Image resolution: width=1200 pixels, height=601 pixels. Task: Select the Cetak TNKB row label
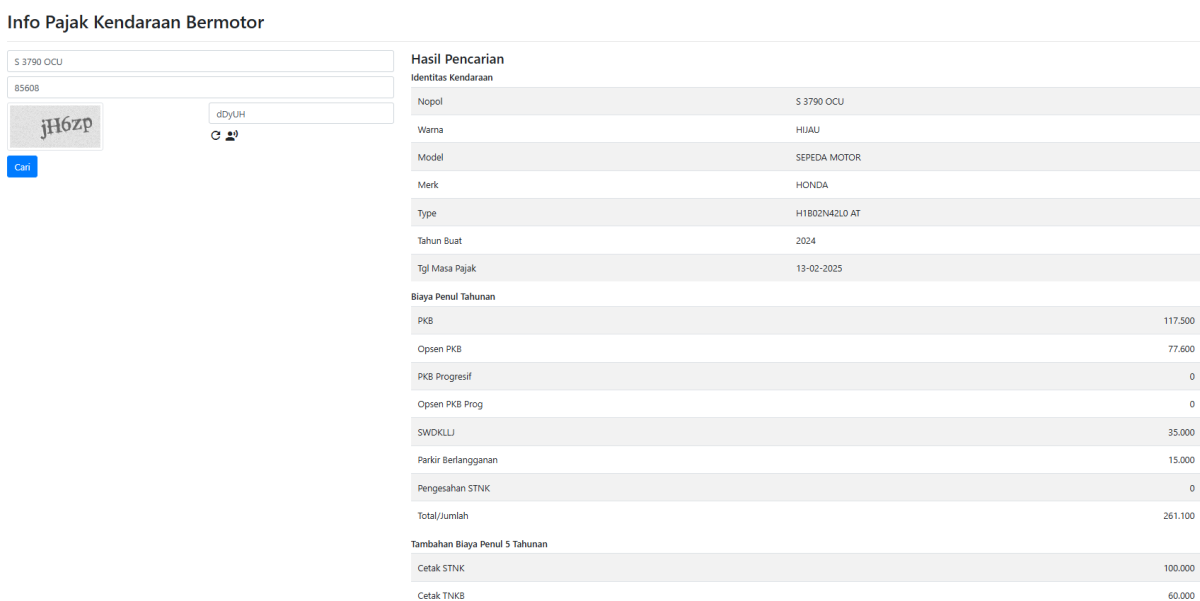[441, 596]
